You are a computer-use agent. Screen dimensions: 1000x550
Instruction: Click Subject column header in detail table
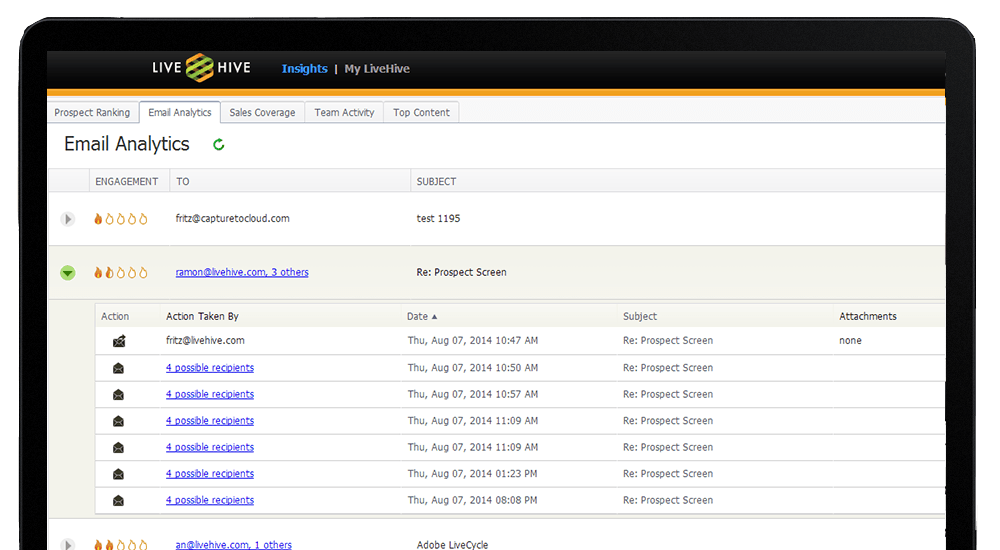coord(640,316)
